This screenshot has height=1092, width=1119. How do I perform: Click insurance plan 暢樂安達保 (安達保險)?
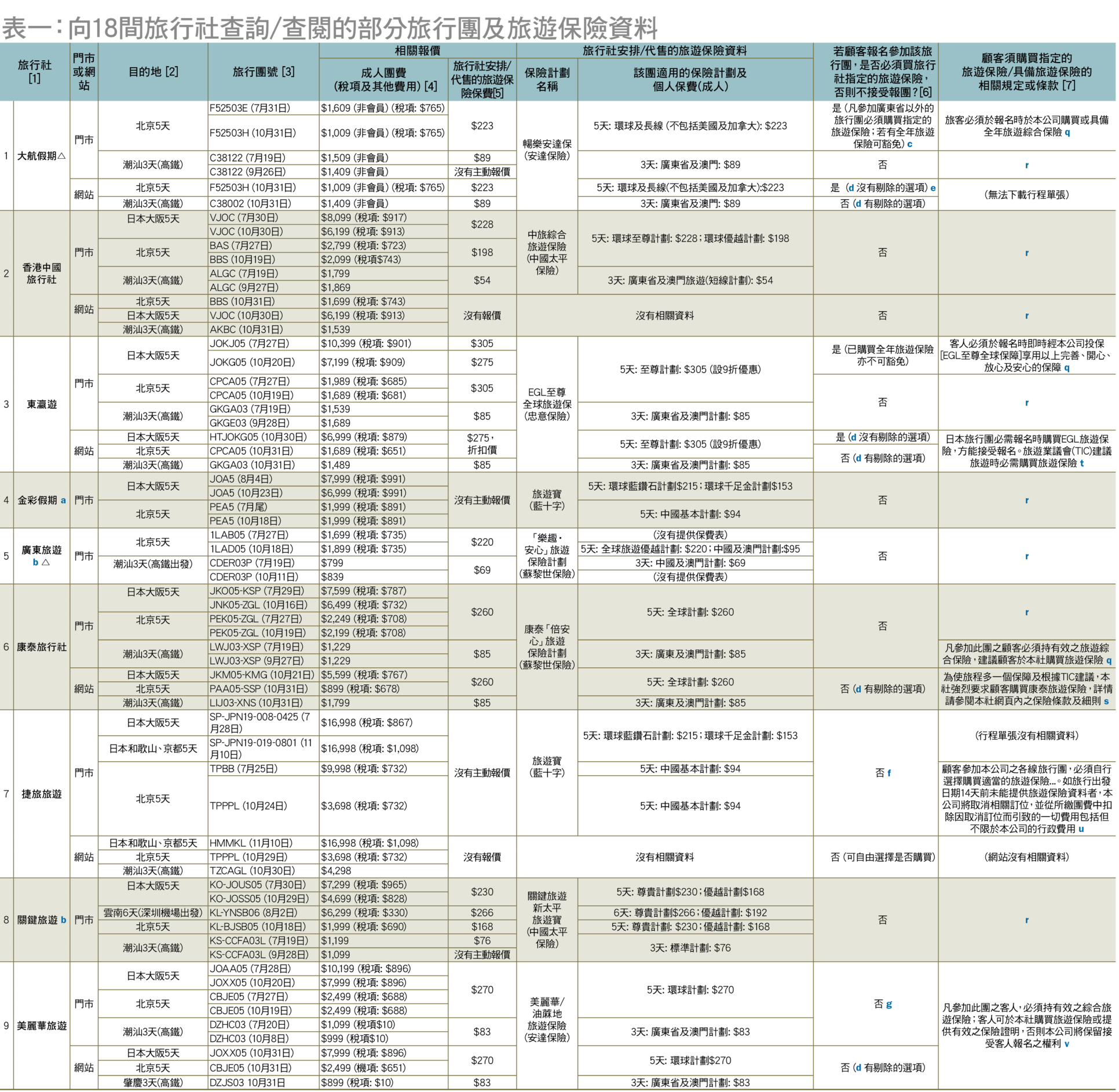tap(547, 150)
